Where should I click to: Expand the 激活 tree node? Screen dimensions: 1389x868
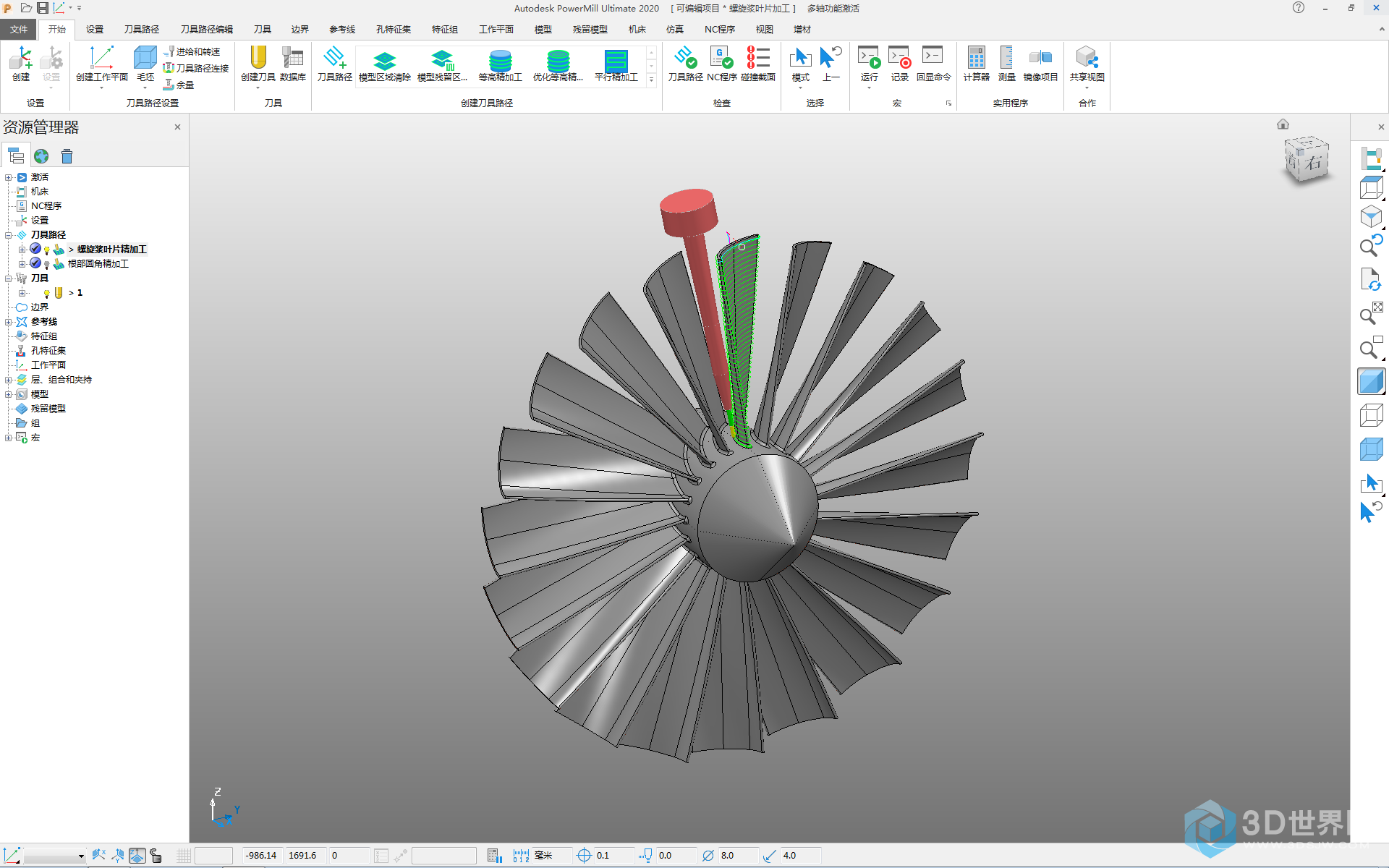(x=8, y=177)
